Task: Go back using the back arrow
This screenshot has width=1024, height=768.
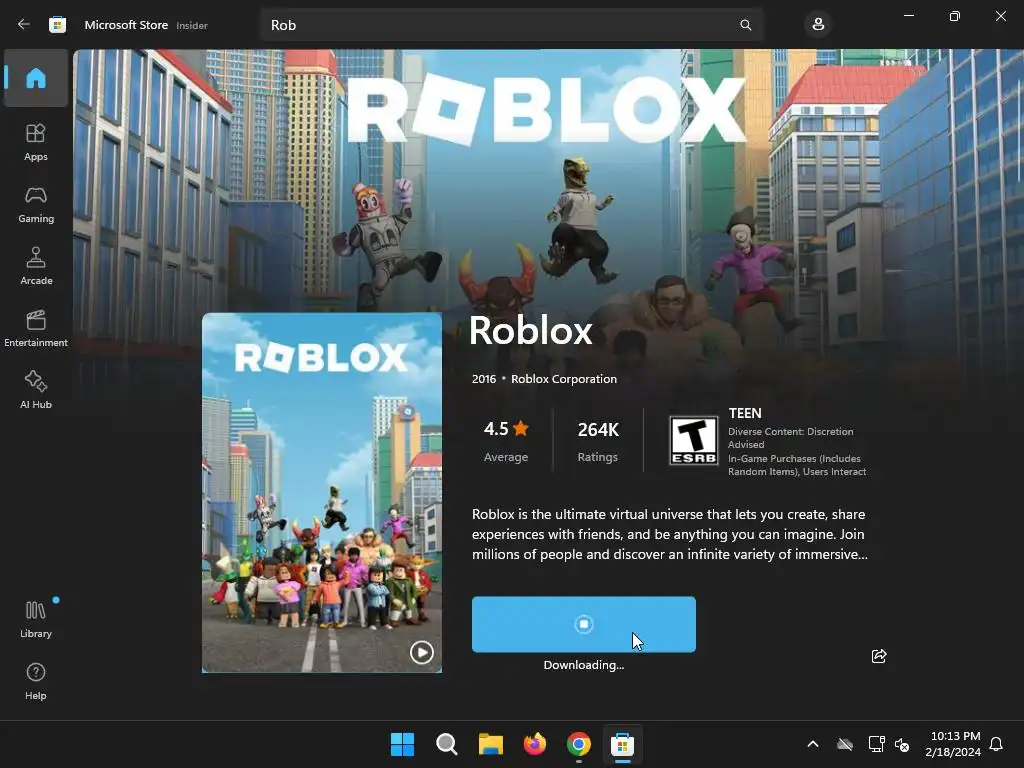Action: (24, 25)
